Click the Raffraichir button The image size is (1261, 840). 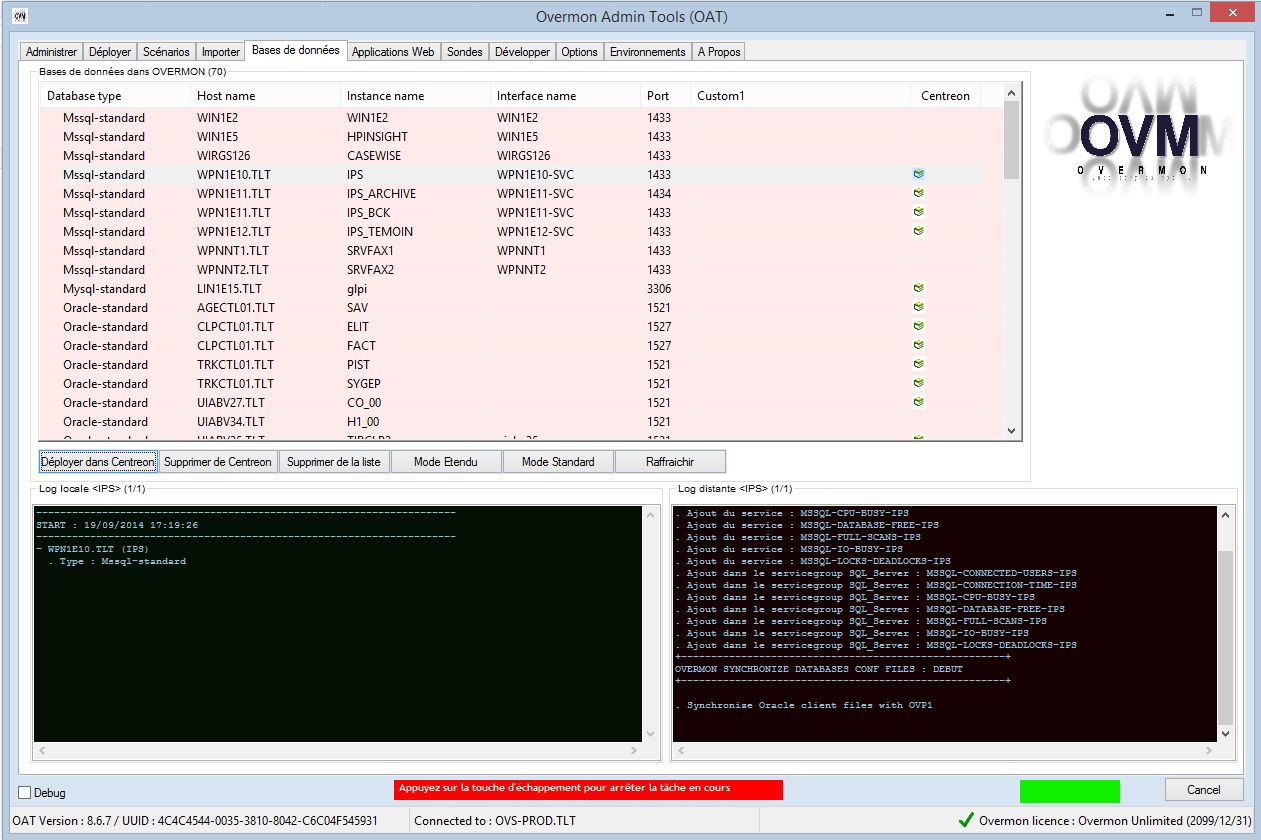coord(670,462)
